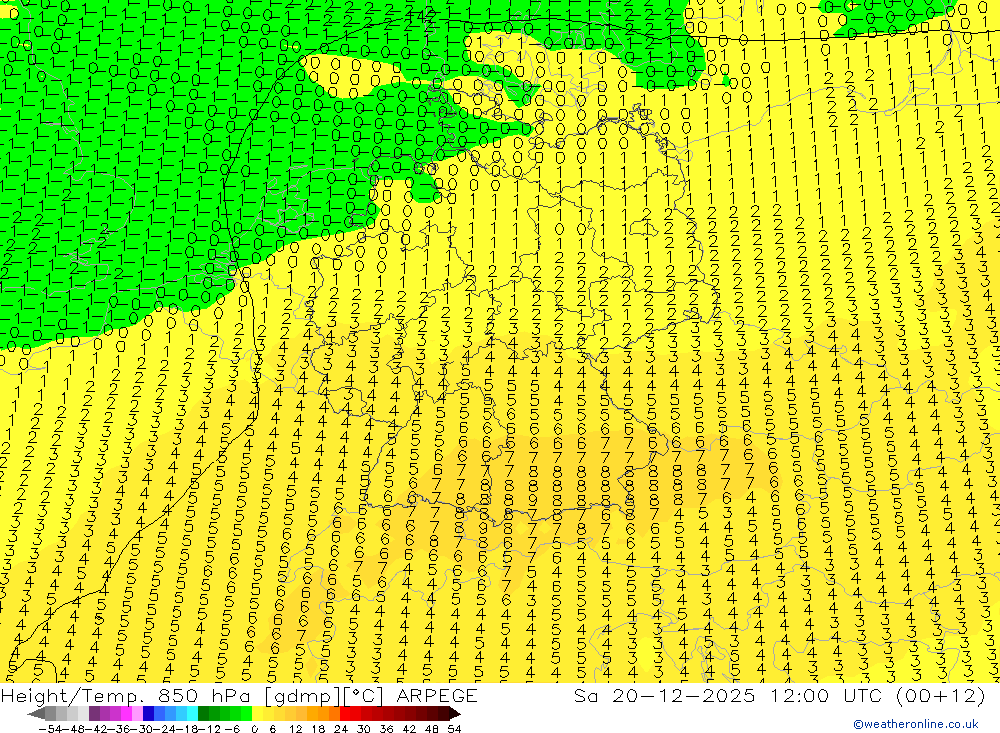Click the 'Height/Temp. 850 hPa' chart title
This screenshot has width=1000, height=733.
click(128, 696)
